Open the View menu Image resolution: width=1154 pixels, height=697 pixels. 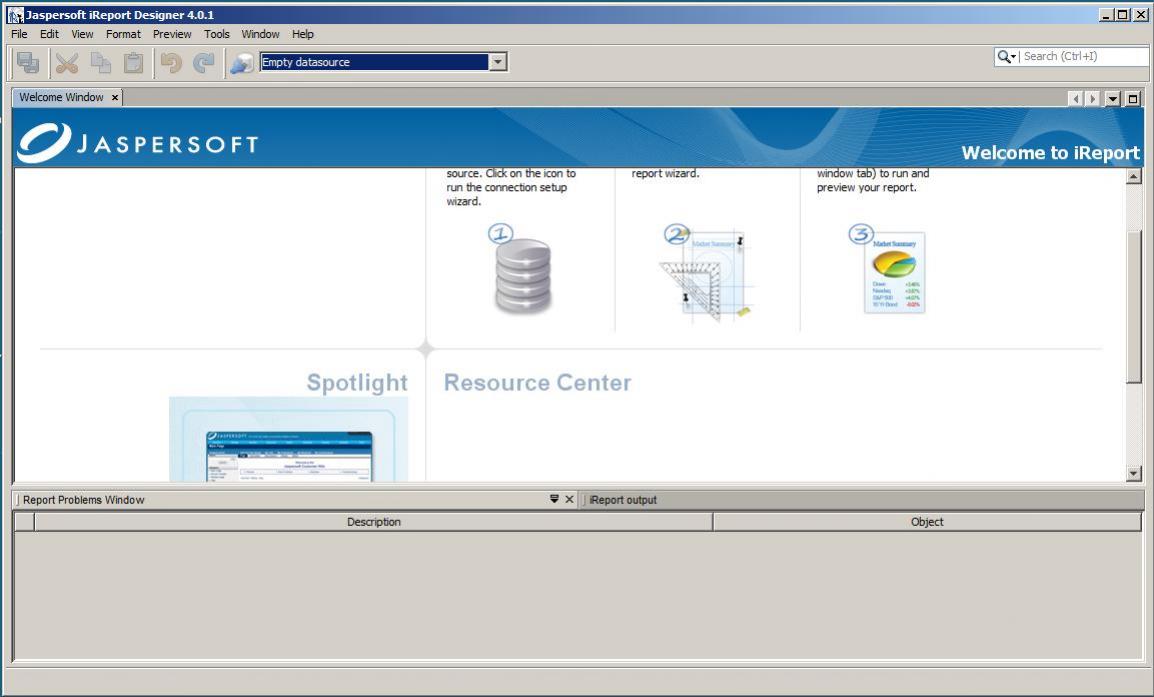point(82,34)
